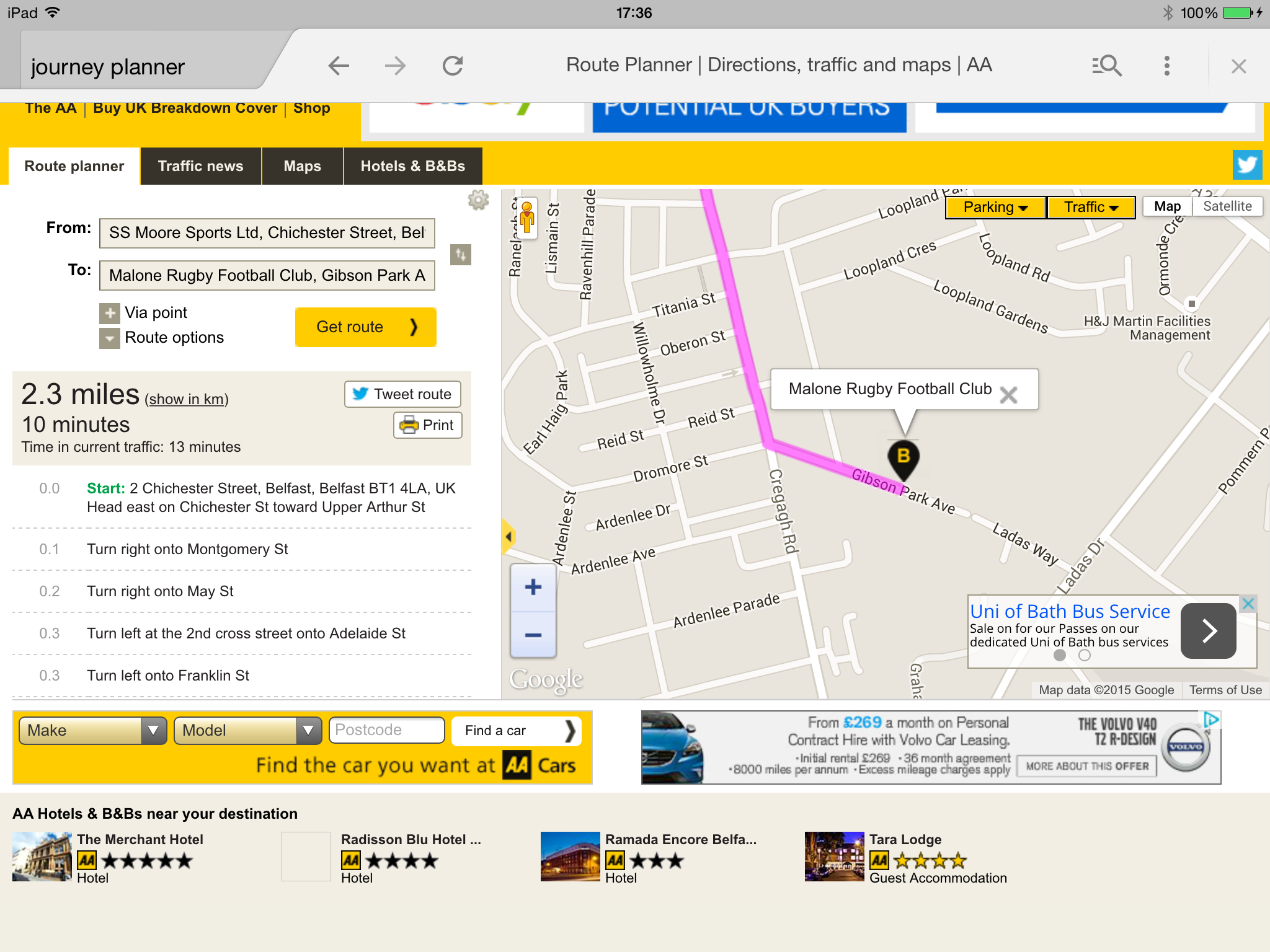Go forward with the browser forward arrow

pyautogui.click(x=395, y=65)
